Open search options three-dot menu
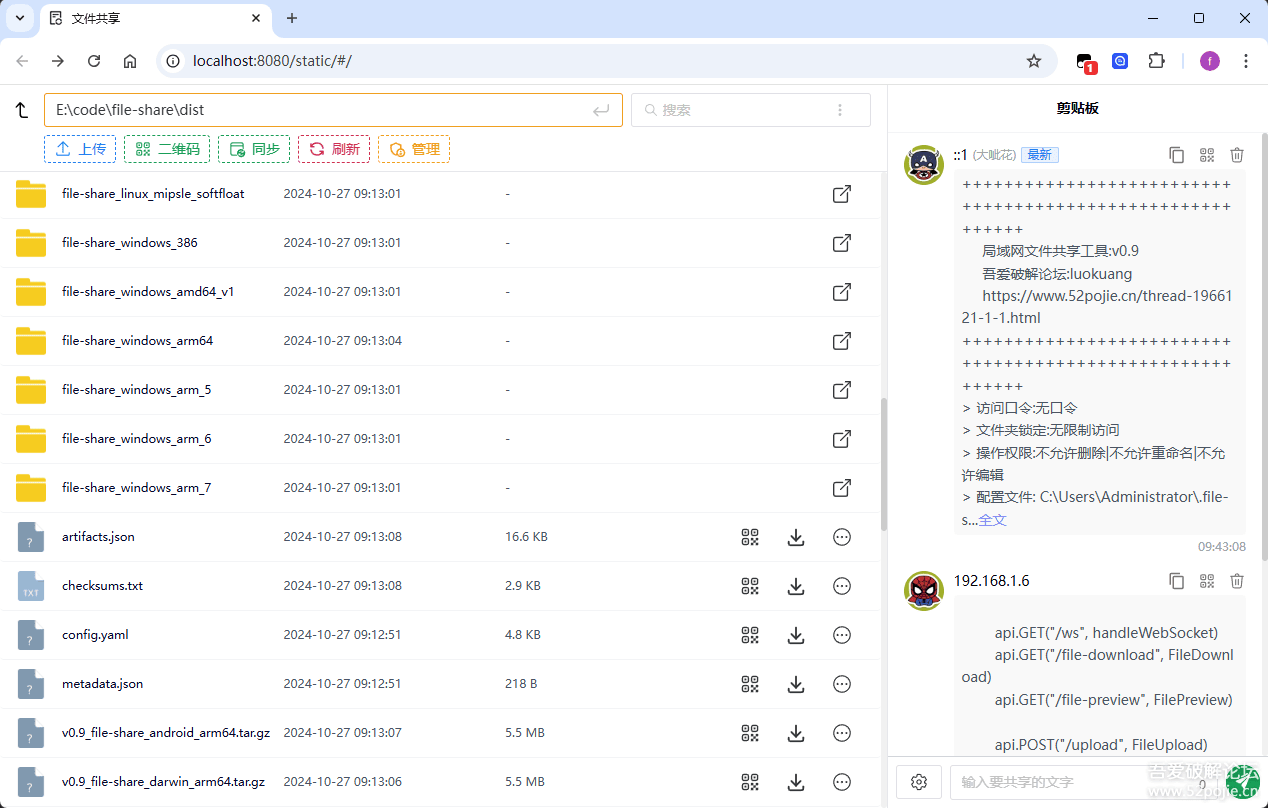This screenshot has height=808, width=1268. 840,110
